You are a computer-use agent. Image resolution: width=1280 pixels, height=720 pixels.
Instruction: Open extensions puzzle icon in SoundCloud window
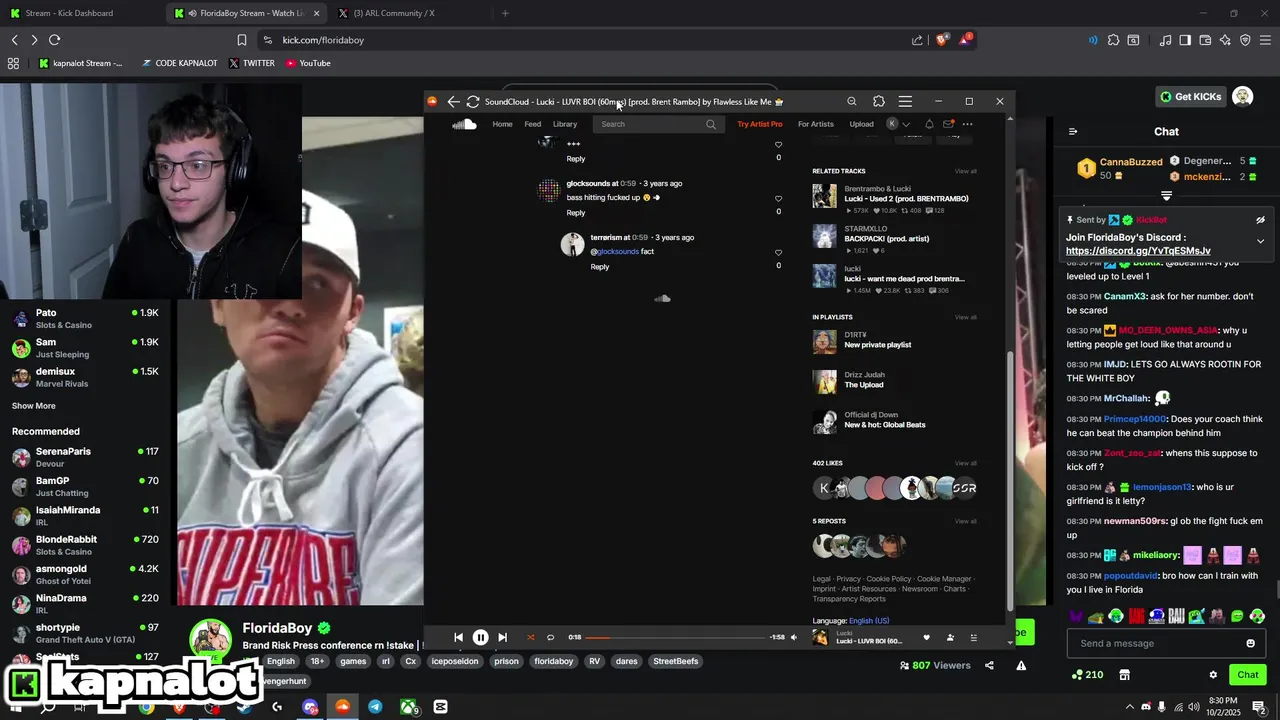[x=879, y=101]
